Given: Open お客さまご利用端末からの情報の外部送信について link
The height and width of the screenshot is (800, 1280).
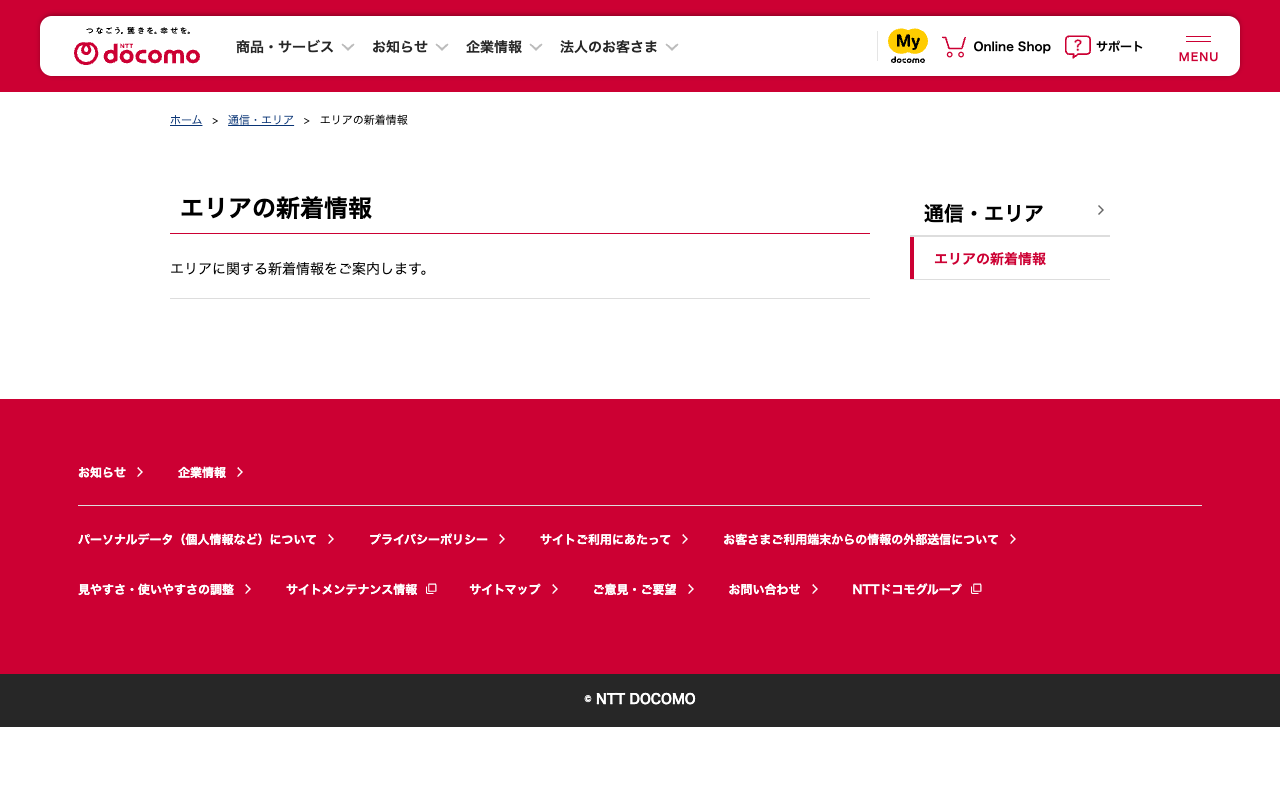Looking at the screenshot, I should click(x=870, y=539).
